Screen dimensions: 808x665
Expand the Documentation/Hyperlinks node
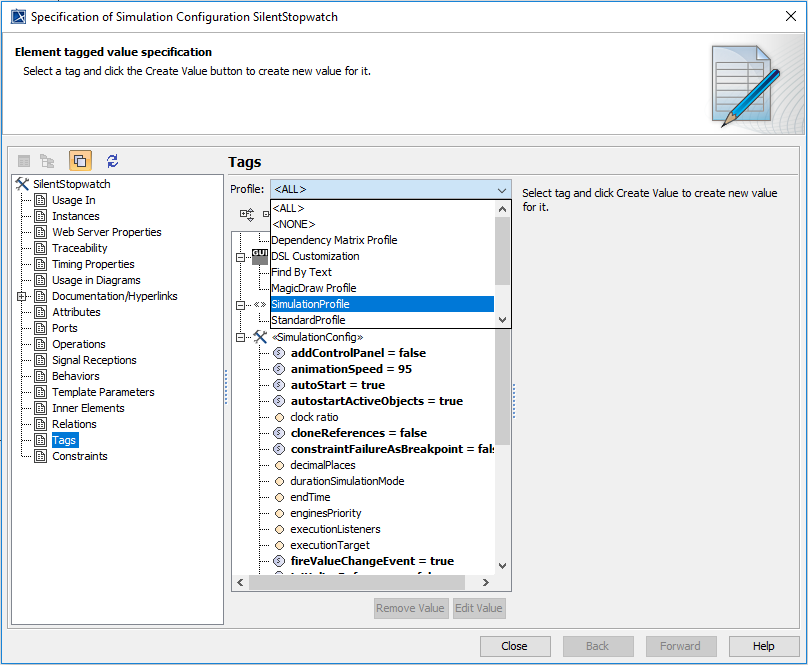click(22, 296)
